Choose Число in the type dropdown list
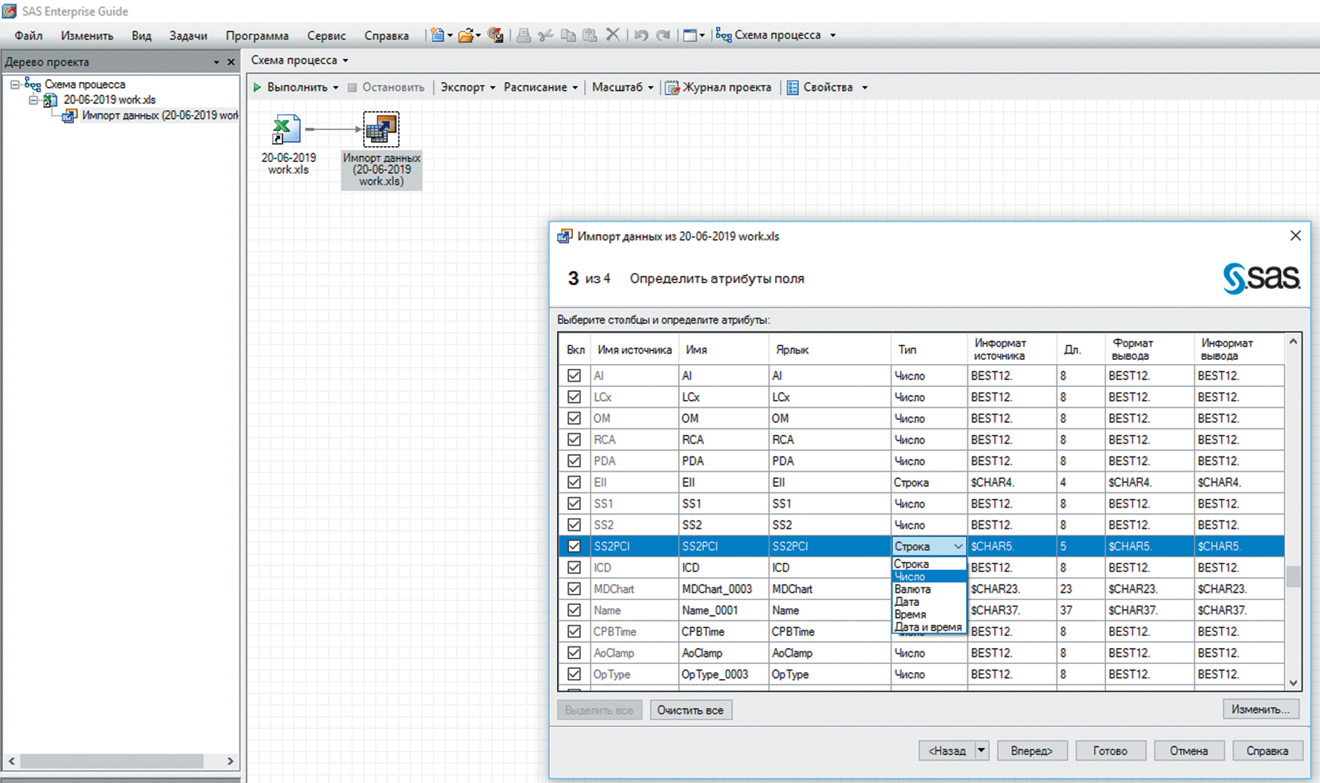Screen dimensions: 1320x783 pyautogui.click(x=929, y=577)
